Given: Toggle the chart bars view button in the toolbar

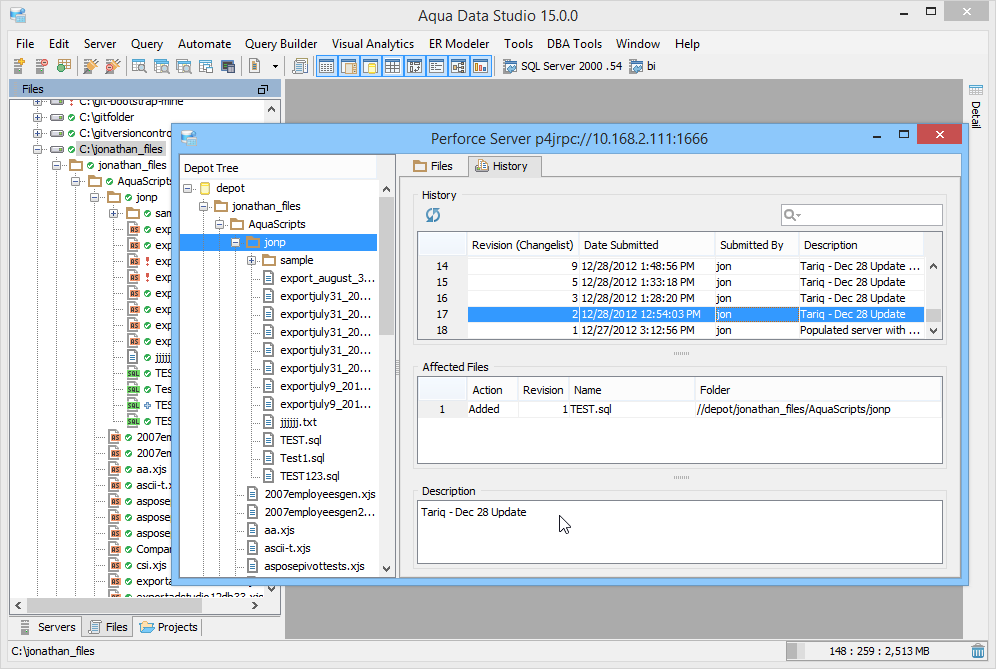Looking at the screenshot, I should click(x=481, y=66).
